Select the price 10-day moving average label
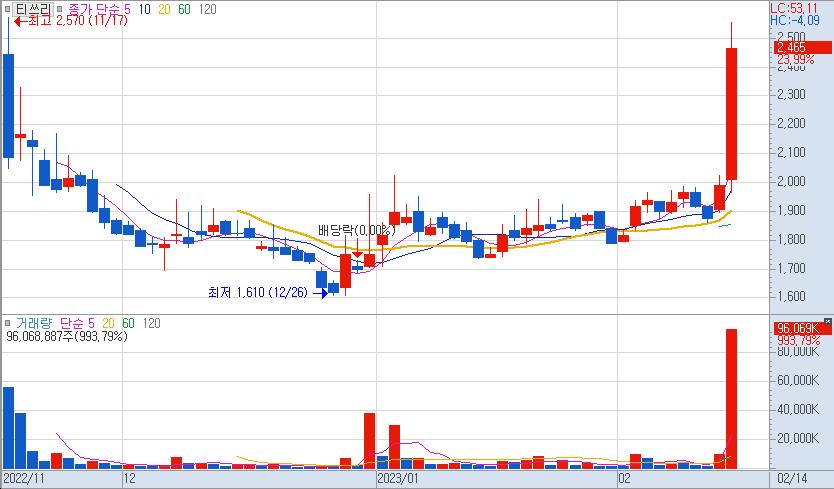The width and height of the screenshot is (834, 489). [144, 9]
